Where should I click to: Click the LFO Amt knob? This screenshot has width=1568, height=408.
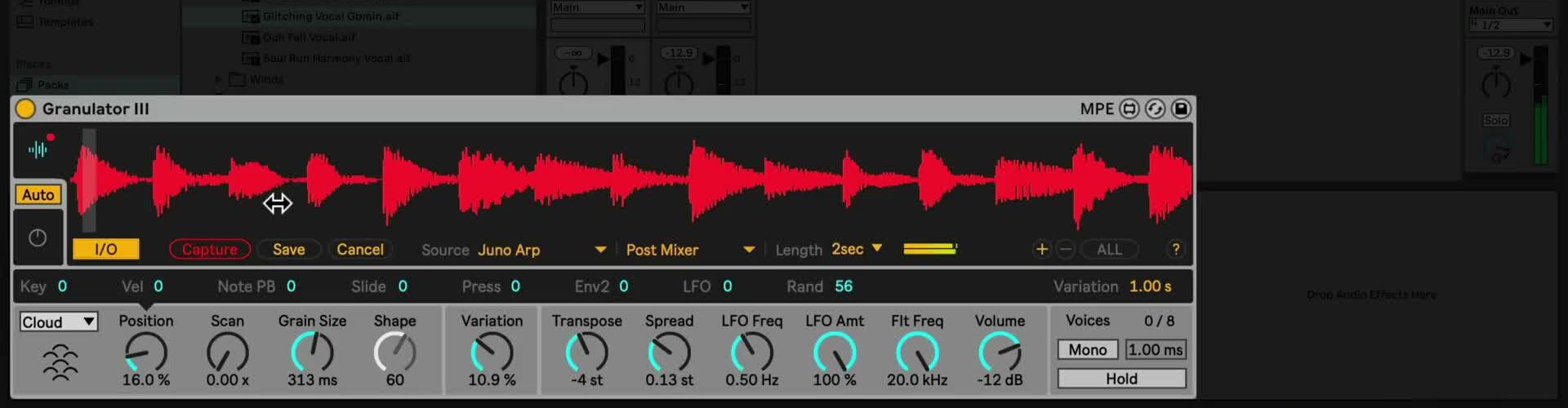[835, 353]
